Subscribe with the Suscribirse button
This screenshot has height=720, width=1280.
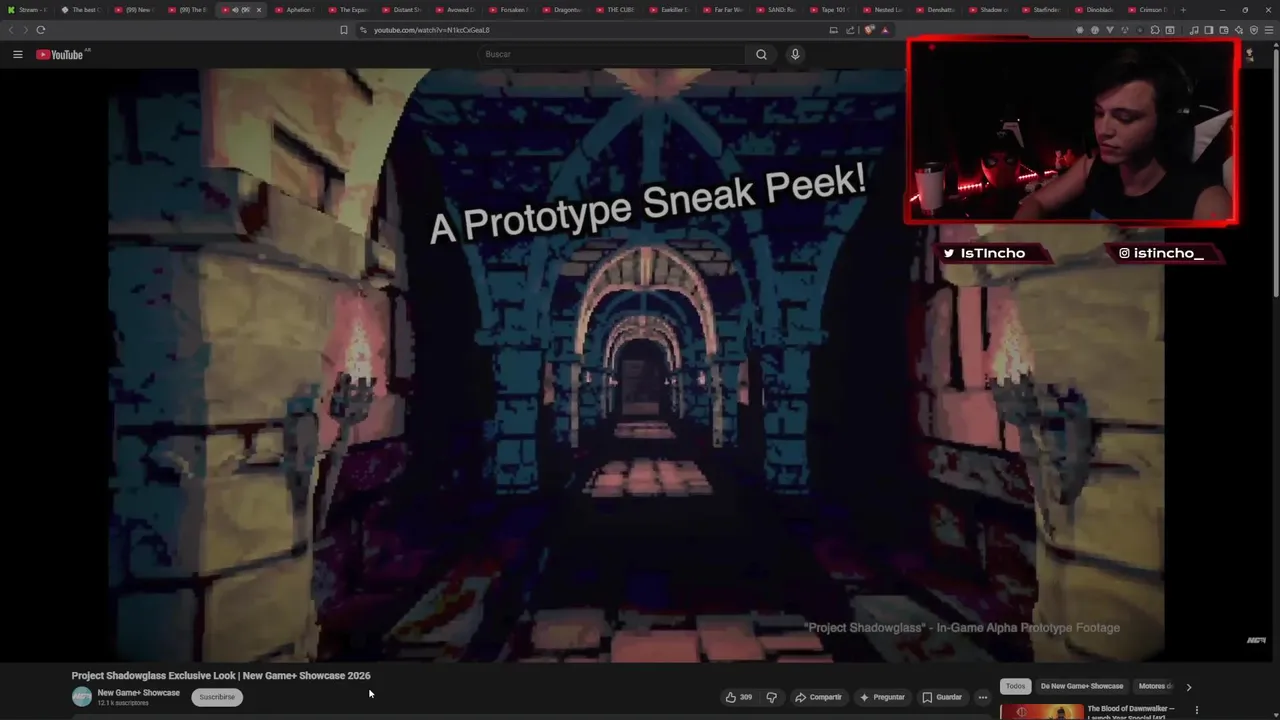217,697
